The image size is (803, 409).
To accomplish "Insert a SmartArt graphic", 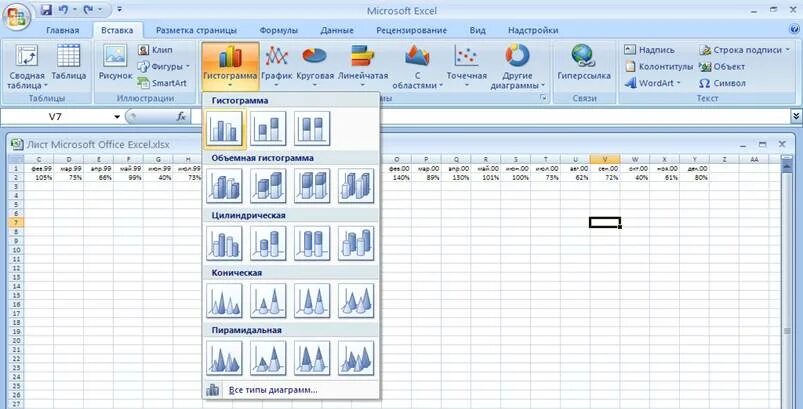I will (162, 83).
